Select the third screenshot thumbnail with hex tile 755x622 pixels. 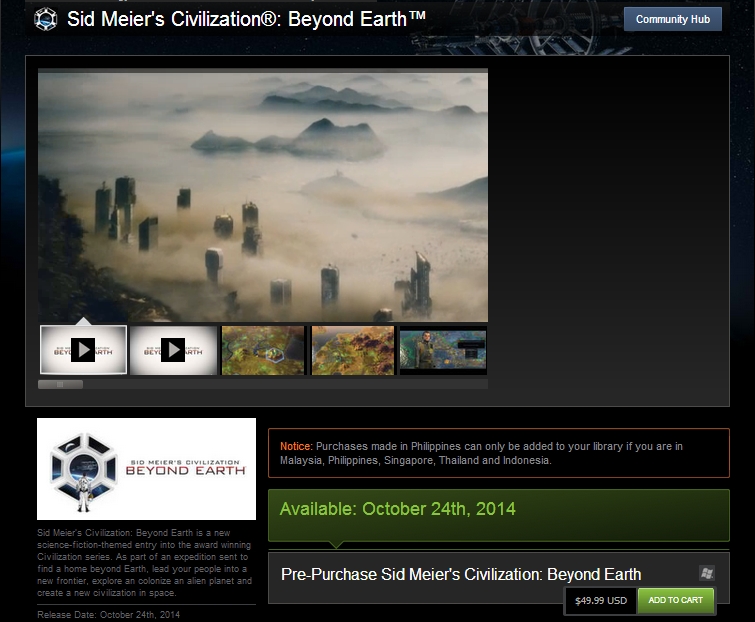(263, 350)
